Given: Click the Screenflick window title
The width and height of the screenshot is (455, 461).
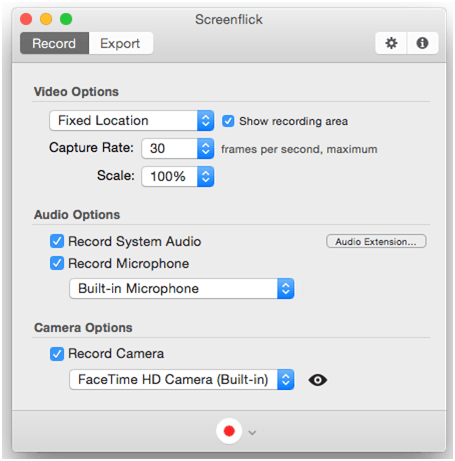Looking at the screenshot, I should tap(229, 19).
